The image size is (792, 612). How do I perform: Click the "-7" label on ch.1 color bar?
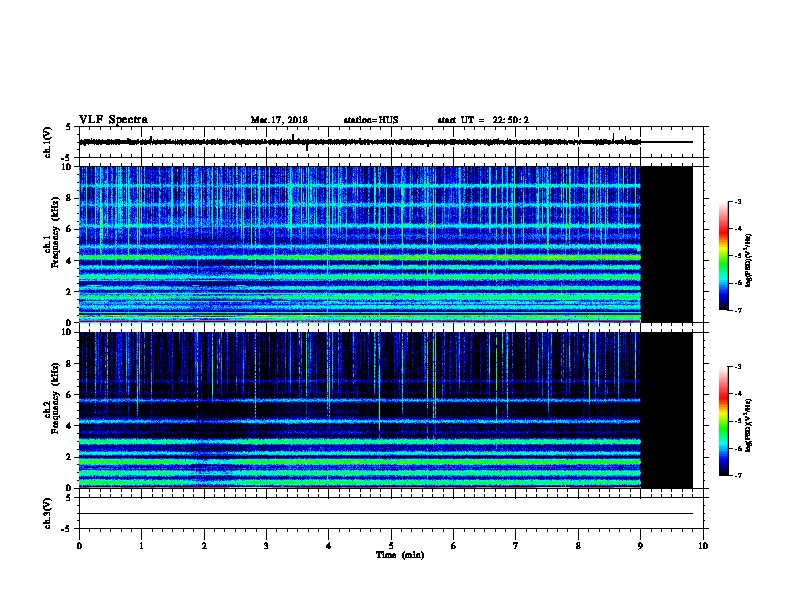[x=737, y=310]
